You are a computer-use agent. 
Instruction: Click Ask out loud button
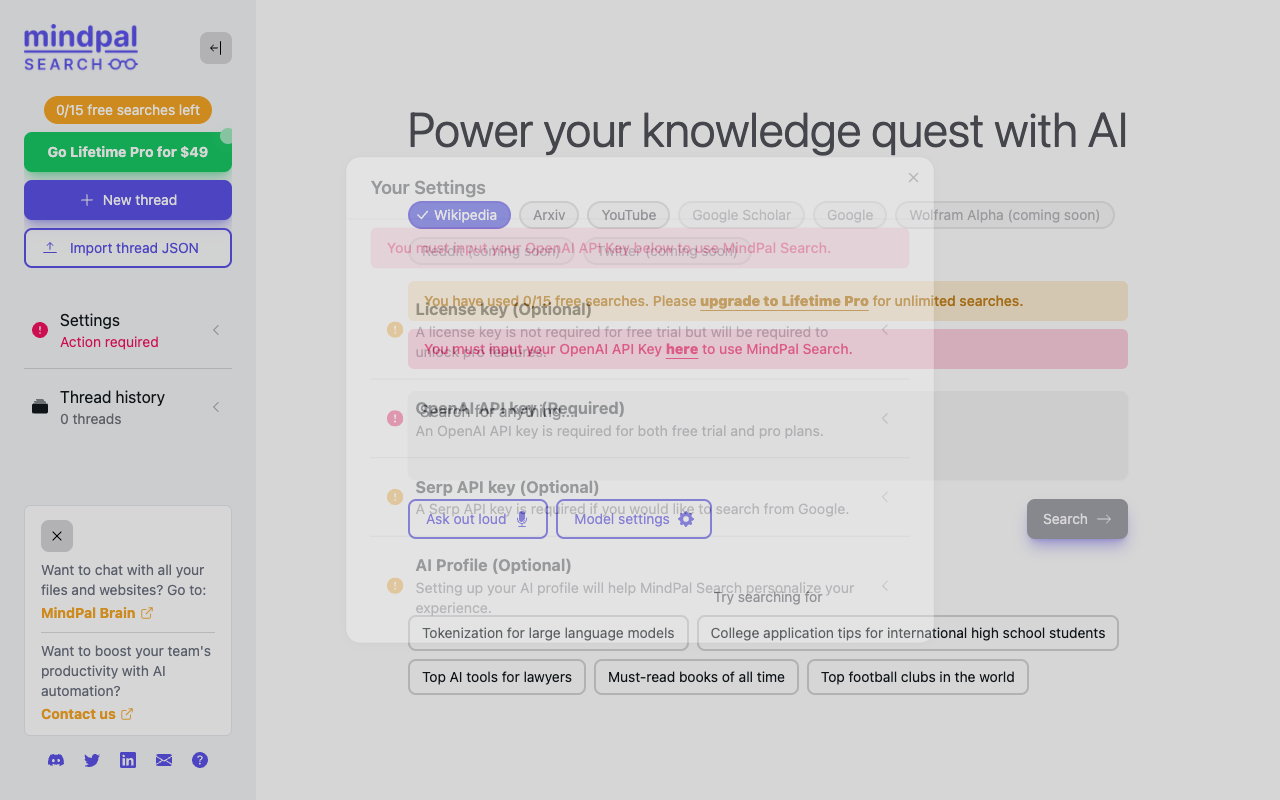[x=478, y=519]
